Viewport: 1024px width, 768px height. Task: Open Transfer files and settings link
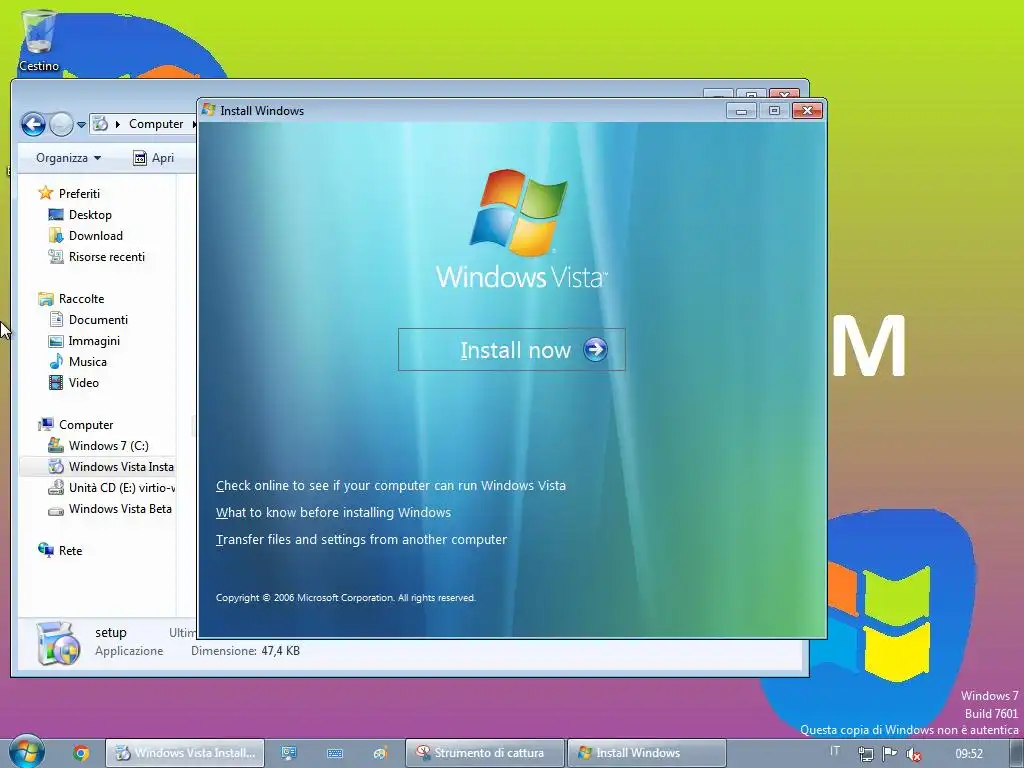[361, 539]
